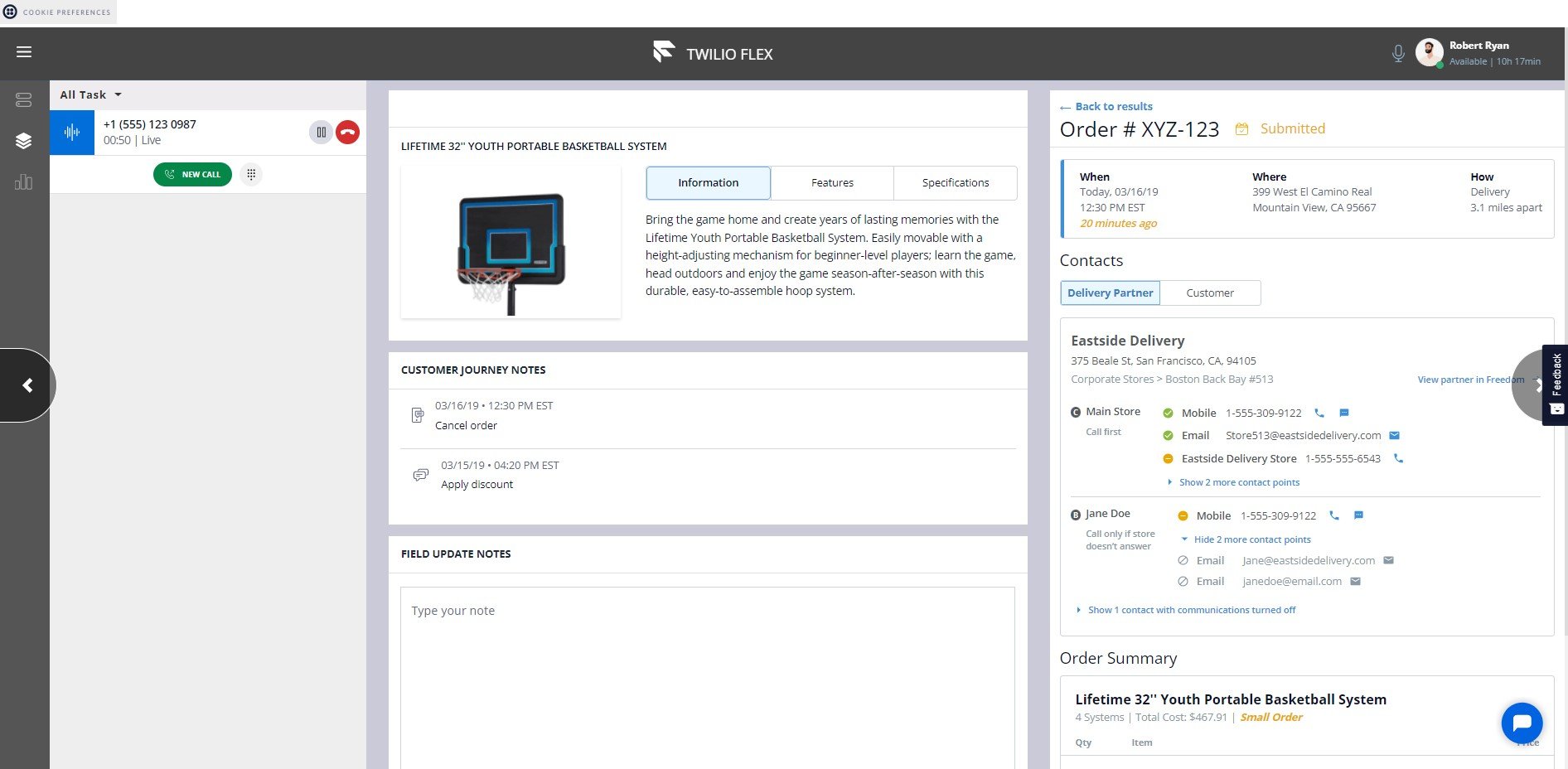1568x769 pixels.
Task: Collapse panel with left chevron arrow
Action: (27, 385)
